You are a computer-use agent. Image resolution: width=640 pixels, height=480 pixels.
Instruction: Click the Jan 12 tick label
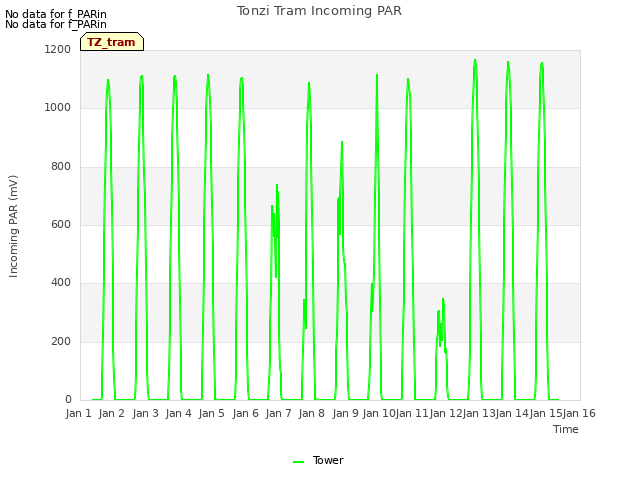coord(446,413)
